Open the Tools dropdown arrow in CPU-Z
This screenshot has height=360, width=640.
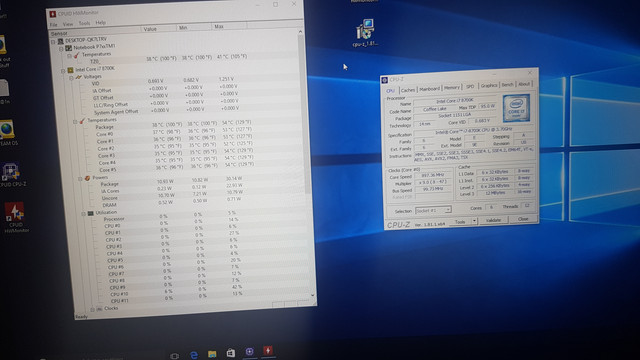(x=474, y=221)
